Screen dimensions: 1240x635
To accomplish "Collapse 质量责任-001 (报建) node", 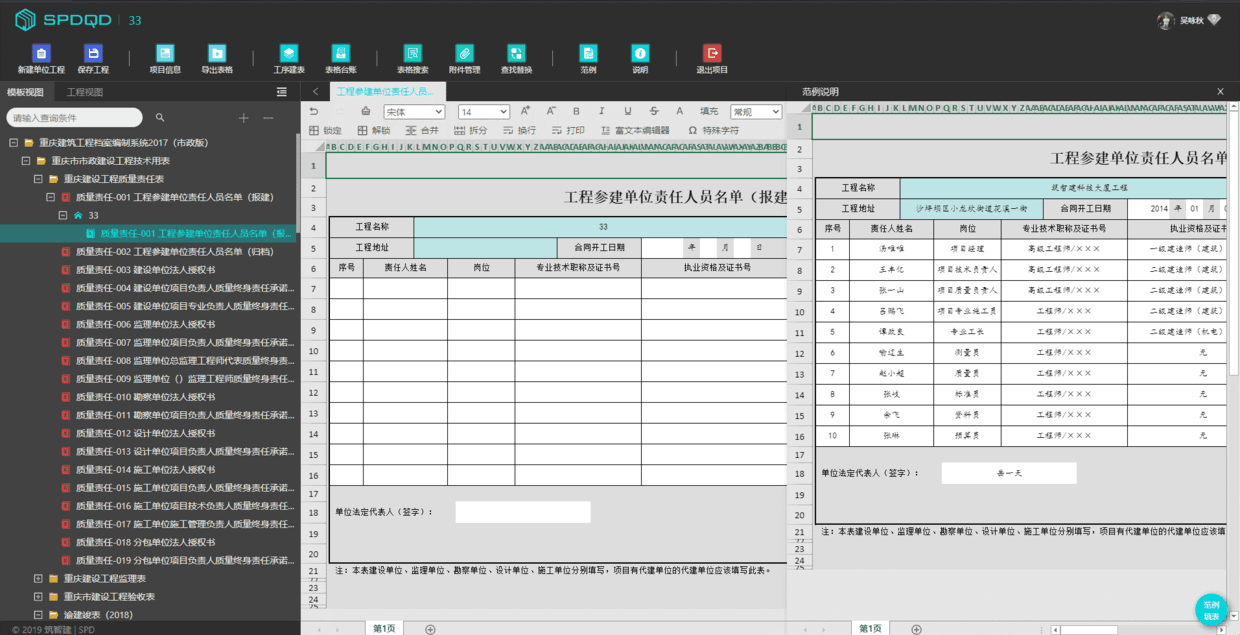I will (51, 197).
